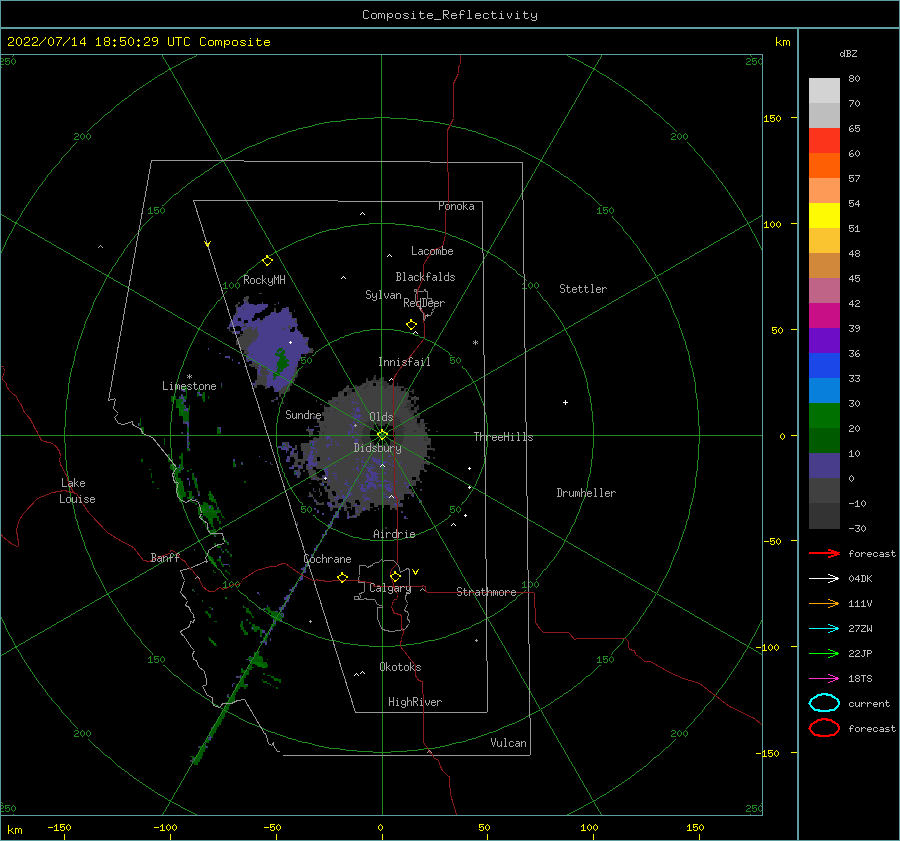Viewport: 900px width, 841px height.
Task: Click the Lake Louise label
Action: click(77, 491)
